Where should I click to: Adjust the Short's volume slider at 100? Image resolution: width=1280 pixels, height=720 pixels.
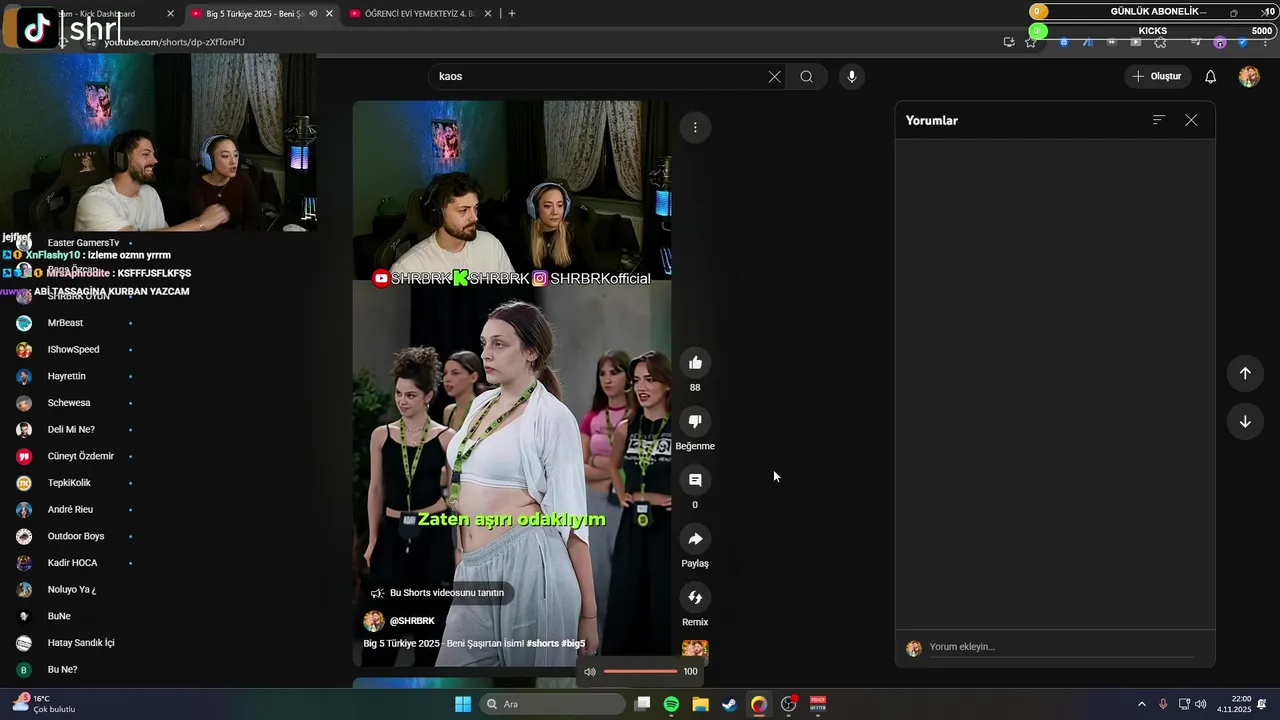[641, 672]
